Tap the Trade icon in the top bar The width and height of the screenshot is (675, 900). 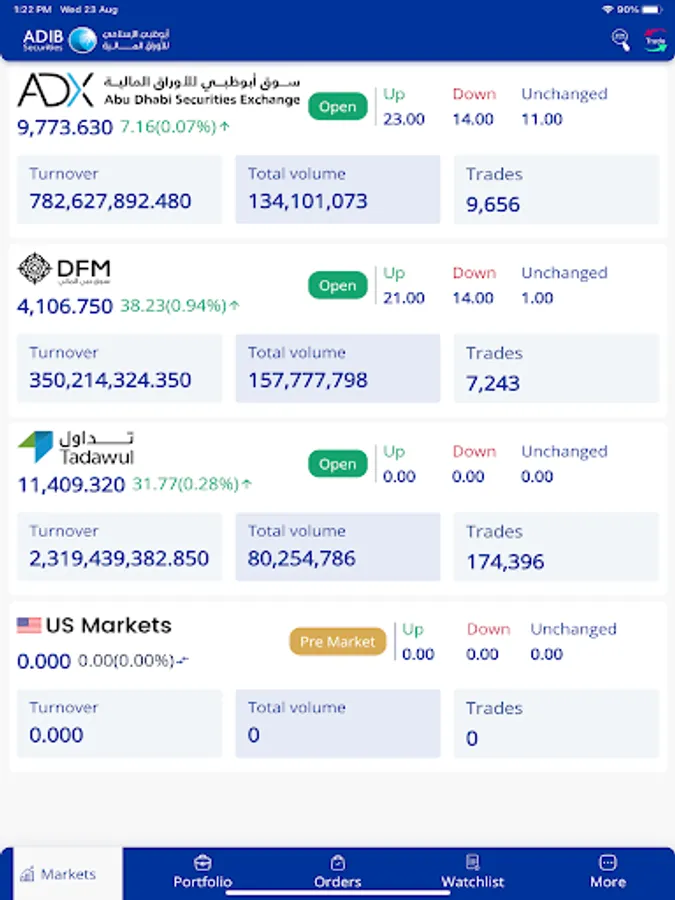click(657, 40)
